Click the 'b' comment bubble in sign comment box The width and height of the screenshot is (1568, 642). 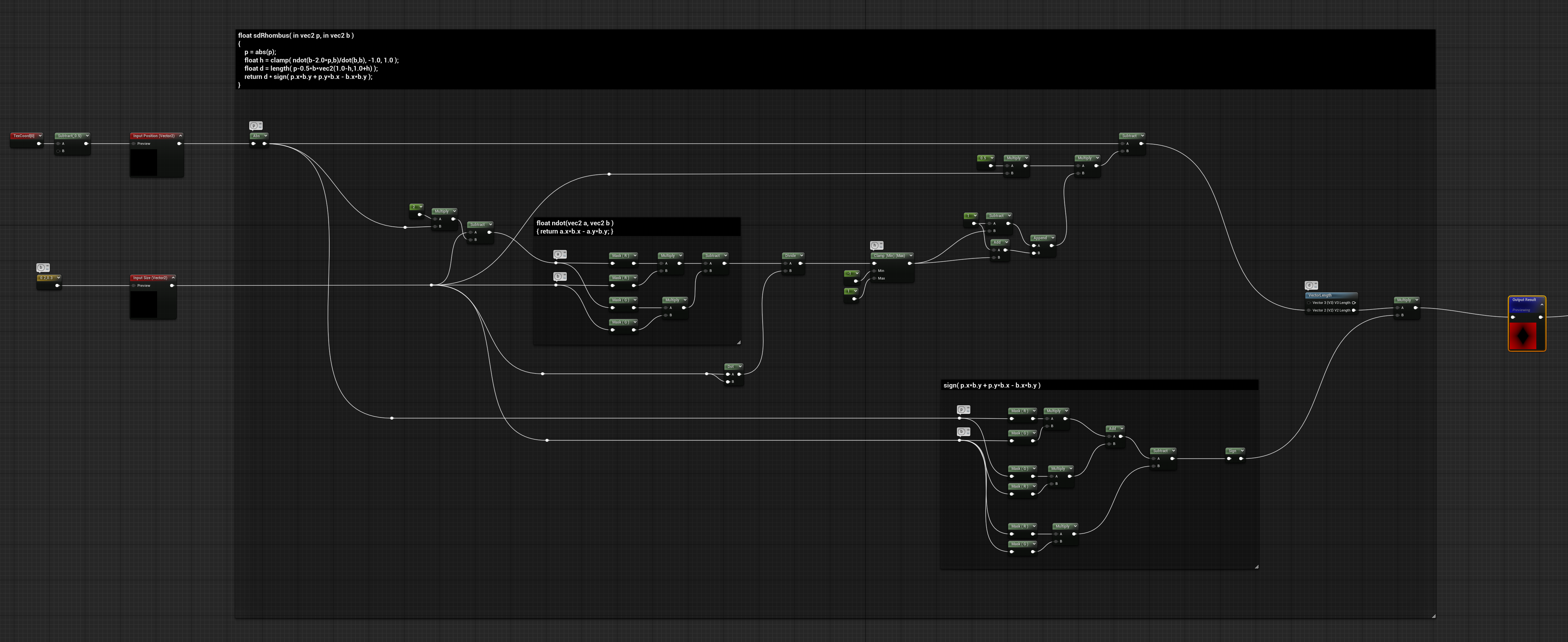click(x=963, y=432)
